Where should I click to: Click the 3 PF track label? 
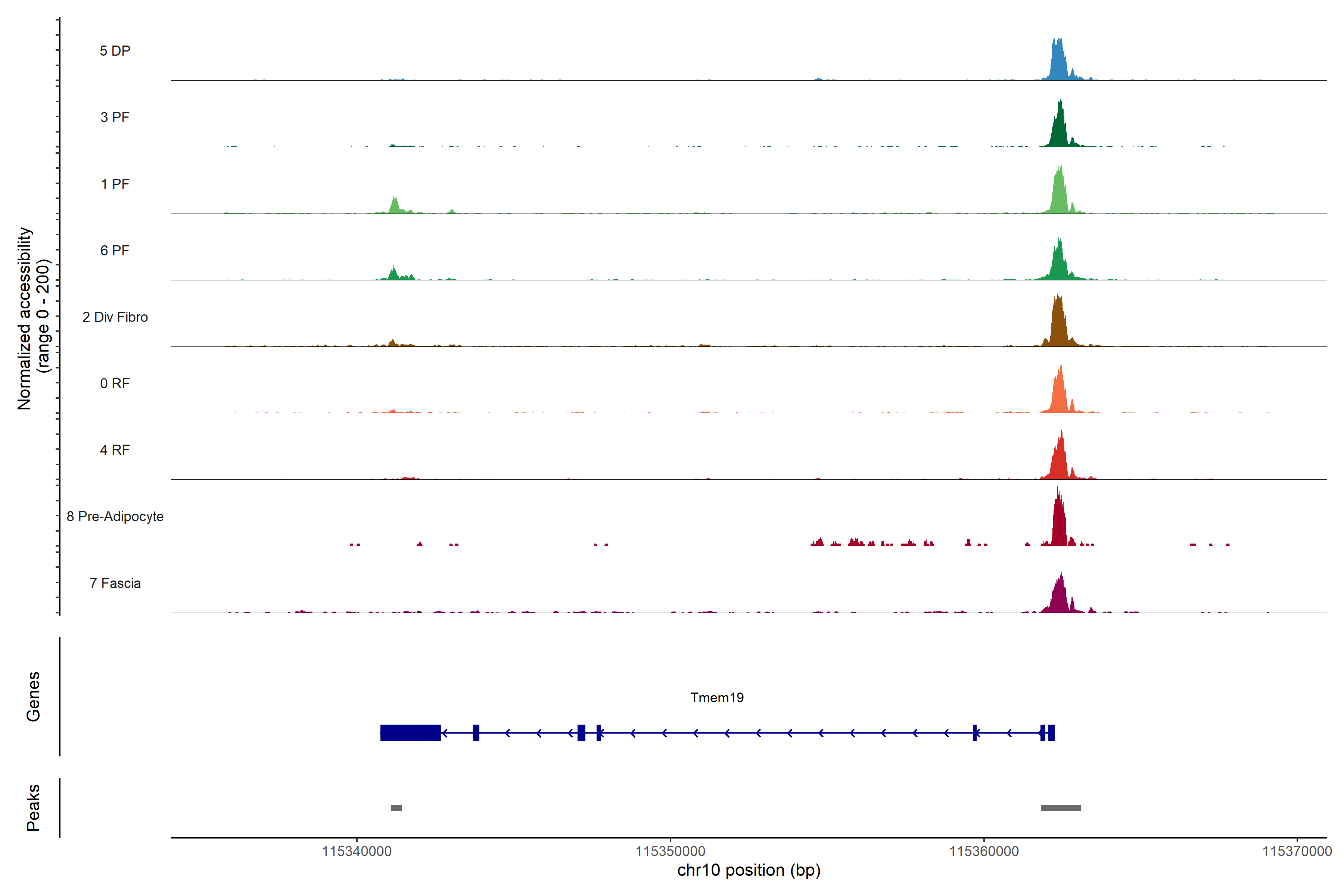(x=115, y=117)
